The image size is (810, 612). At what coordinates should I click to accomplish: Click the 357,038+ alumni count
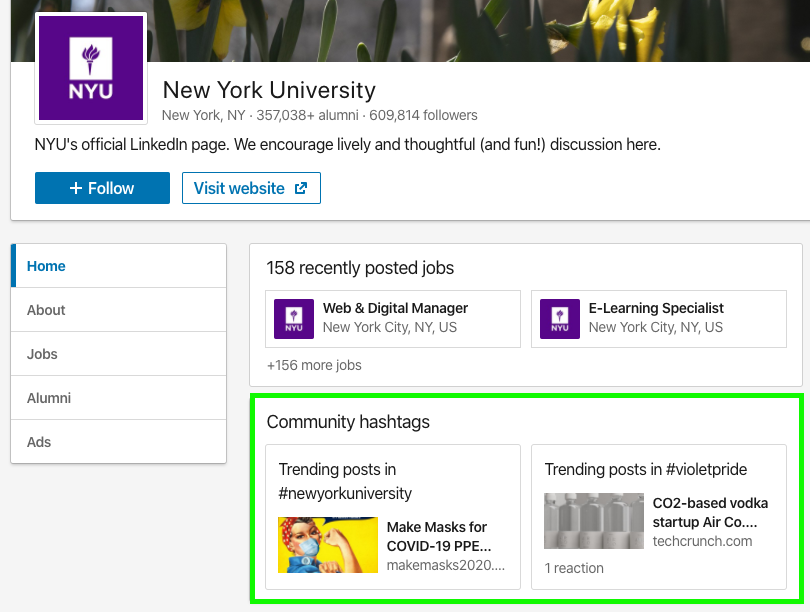307,115
